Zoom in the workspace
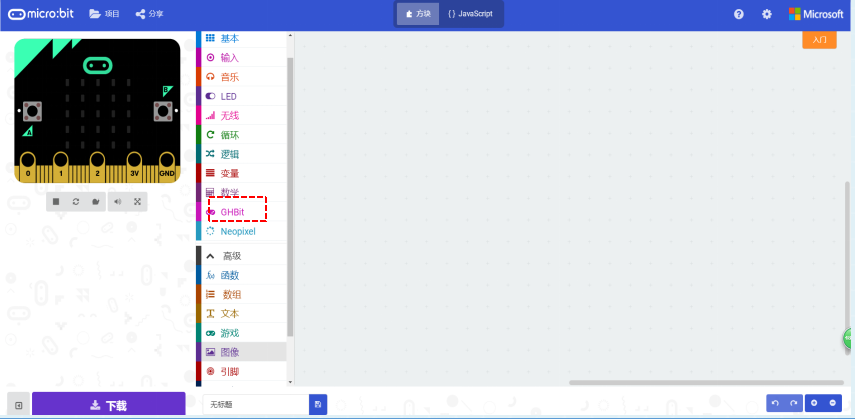 [x=814, y=403]
